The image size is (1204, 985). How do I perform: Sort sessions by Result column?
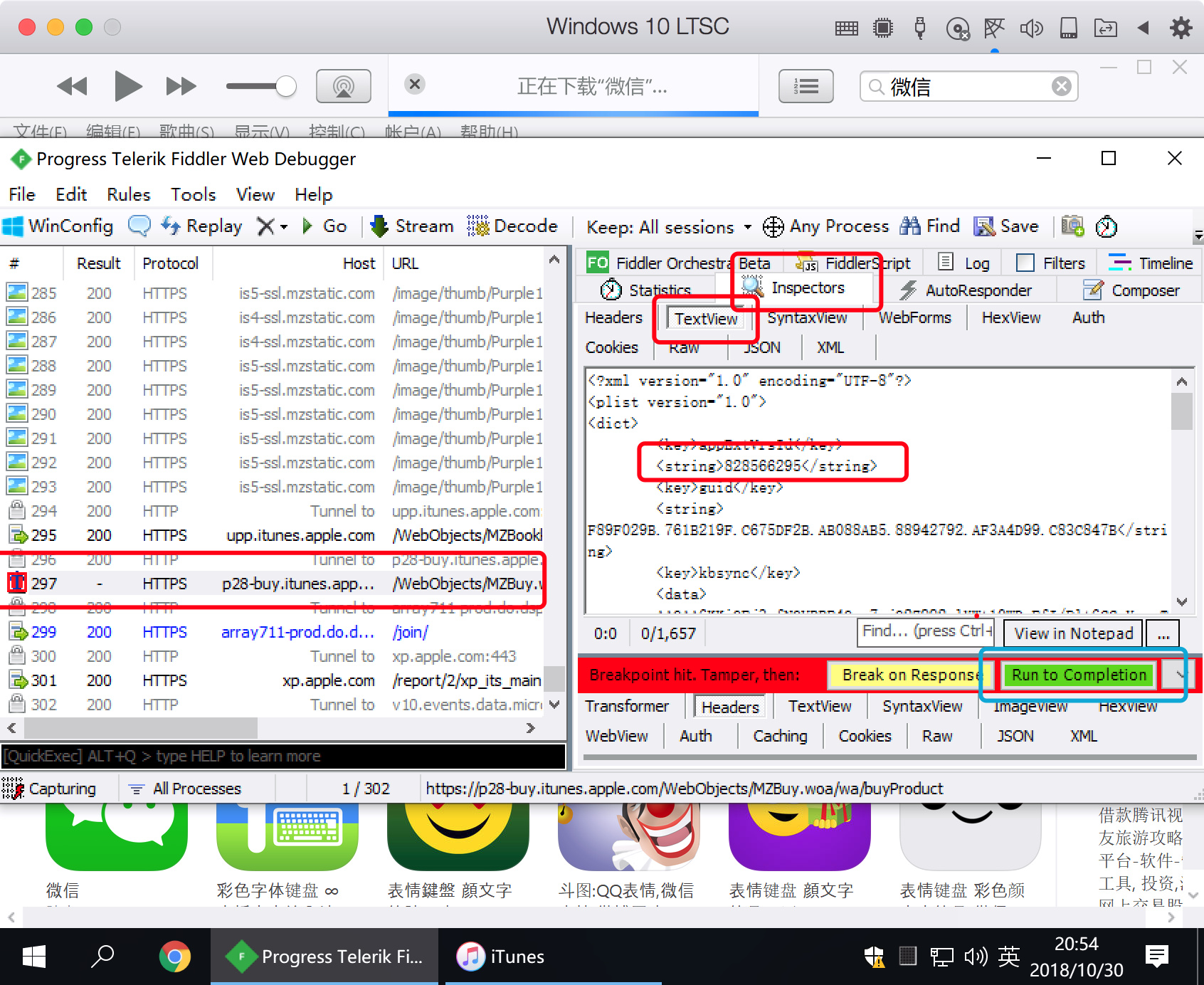(x=99, y=263)
